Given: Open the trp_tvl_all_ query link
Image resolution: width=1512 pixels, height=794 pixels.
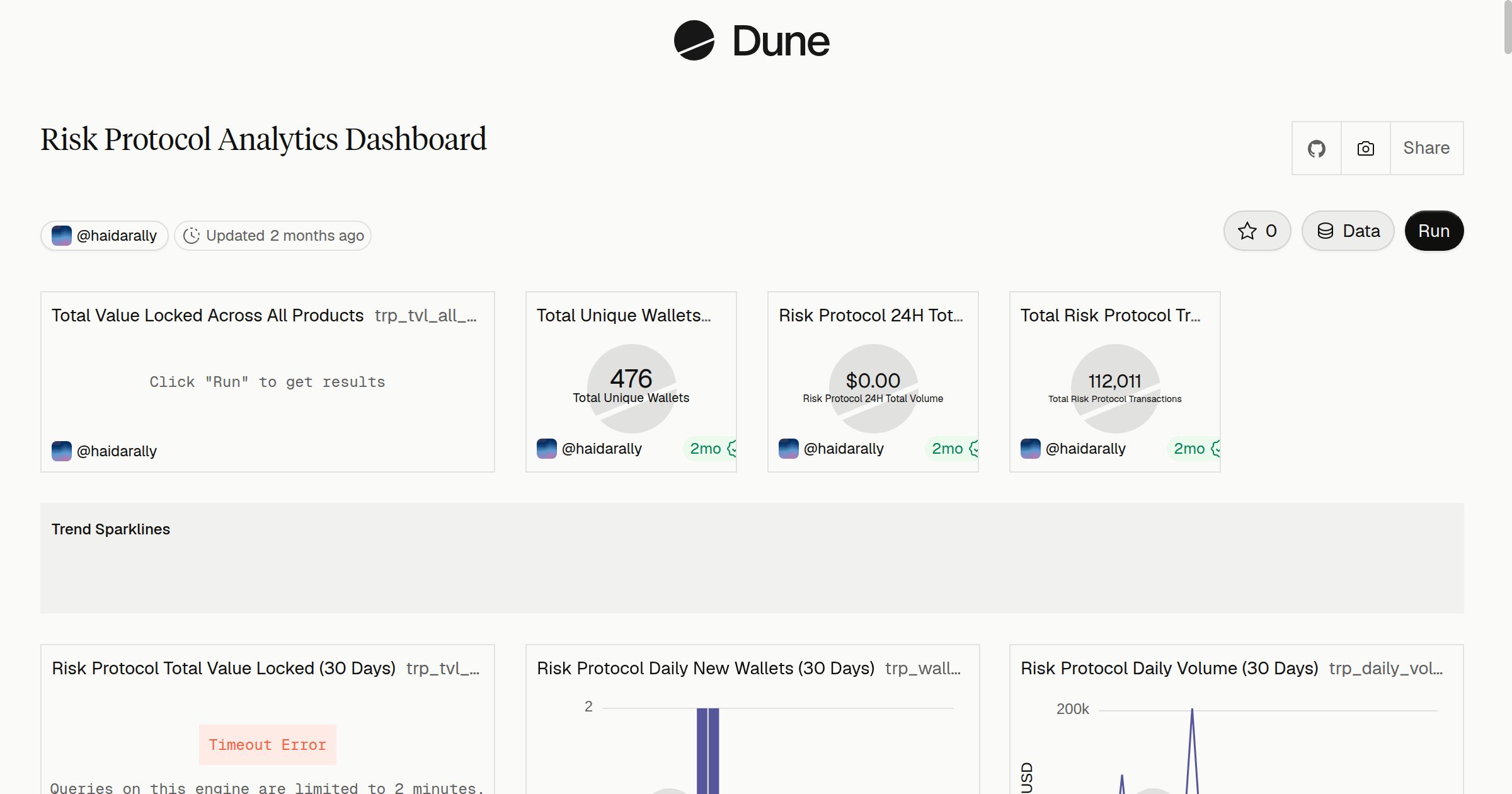Looking at the screenshot, I should click(426, 315).
